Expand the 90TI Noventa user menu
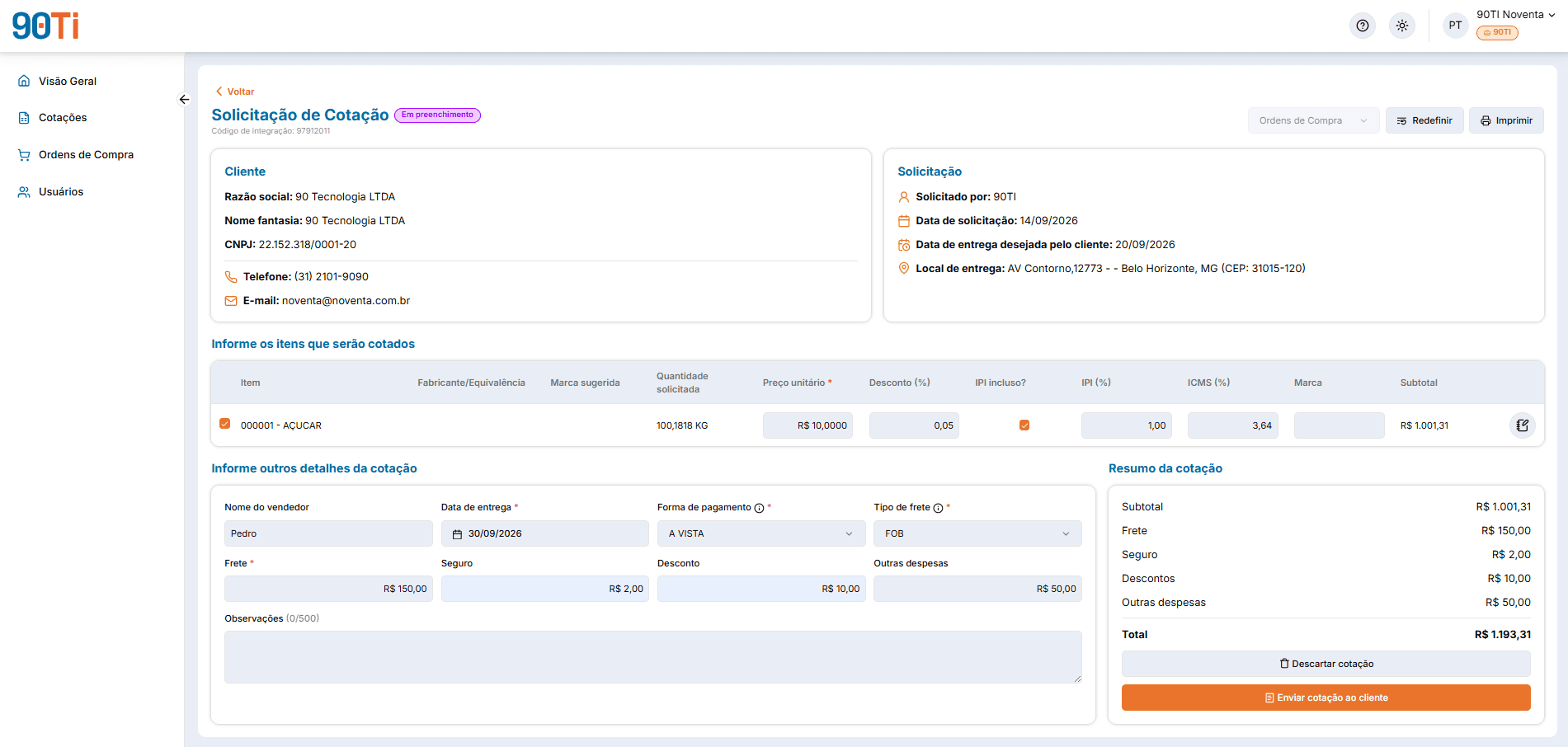Image resolution: width=1568 pixels, height=747 pixels. coord(1515,15)
